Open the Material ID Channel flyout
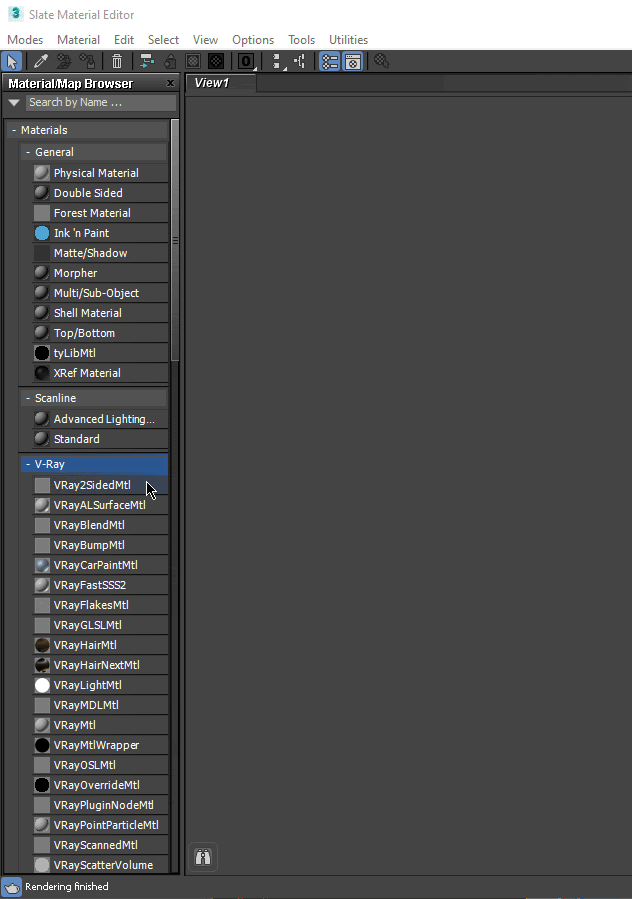 coord(246,61)
